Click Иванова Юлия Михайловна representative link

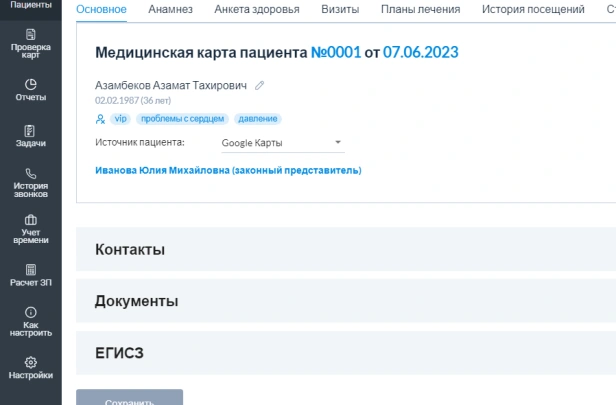point(228,171)
